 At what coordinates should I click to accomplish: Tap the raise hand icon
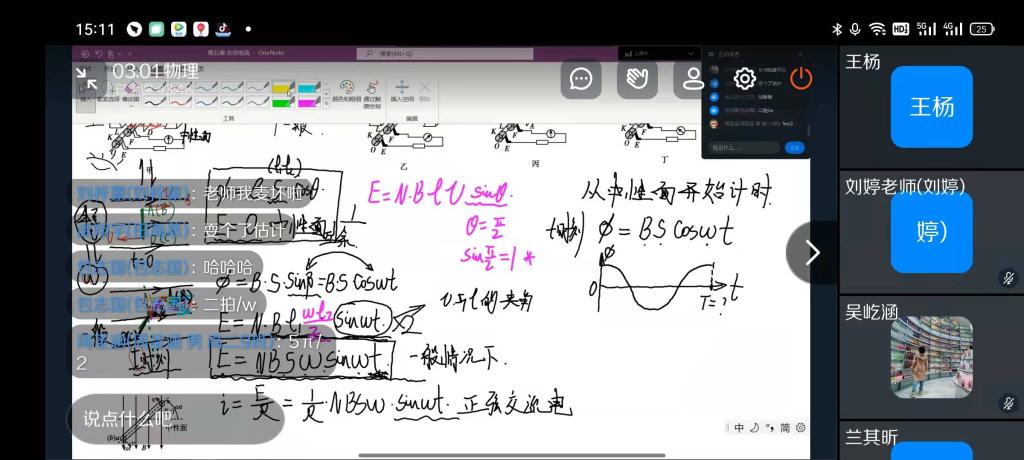pos(637,78)
